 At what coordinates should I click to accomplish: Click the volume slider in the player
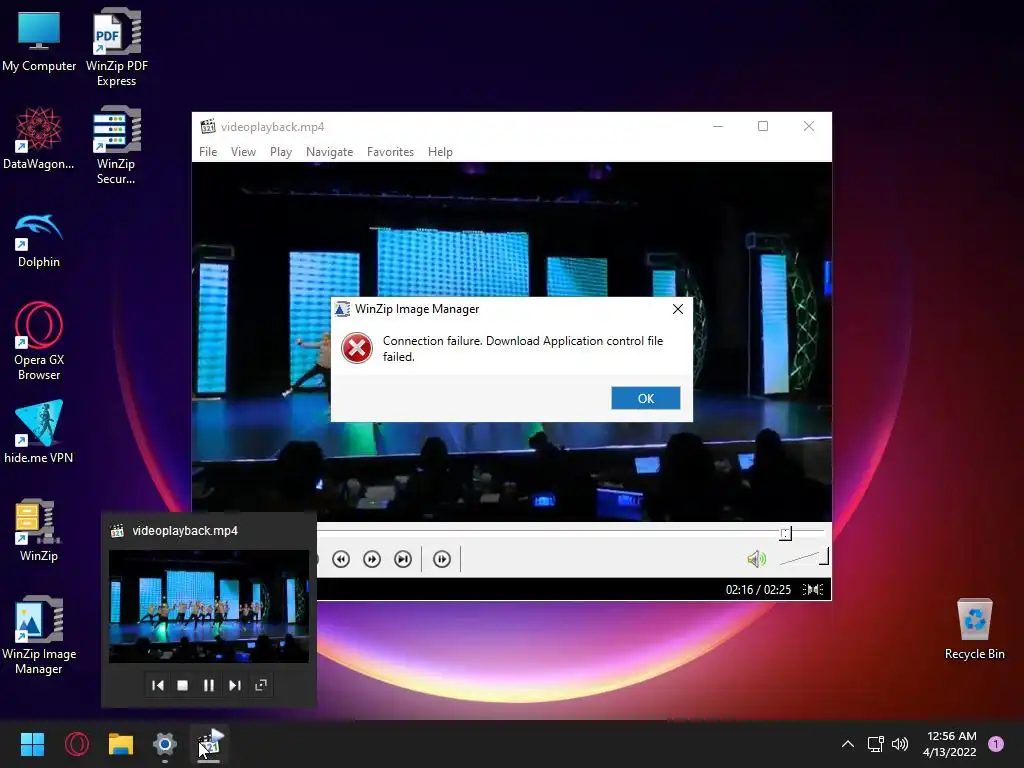click(804, 558)
